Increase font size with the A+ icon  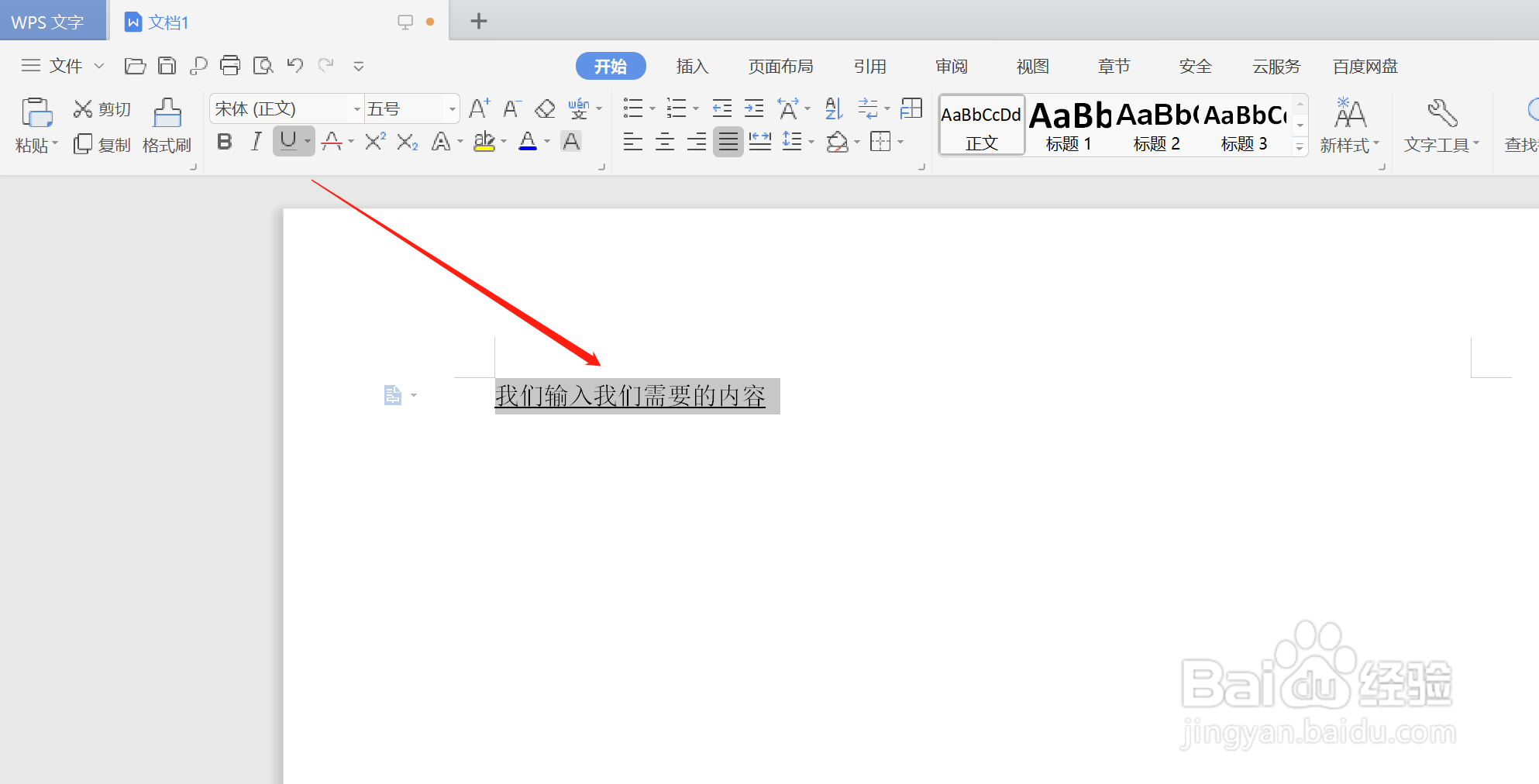pos(479,108)
